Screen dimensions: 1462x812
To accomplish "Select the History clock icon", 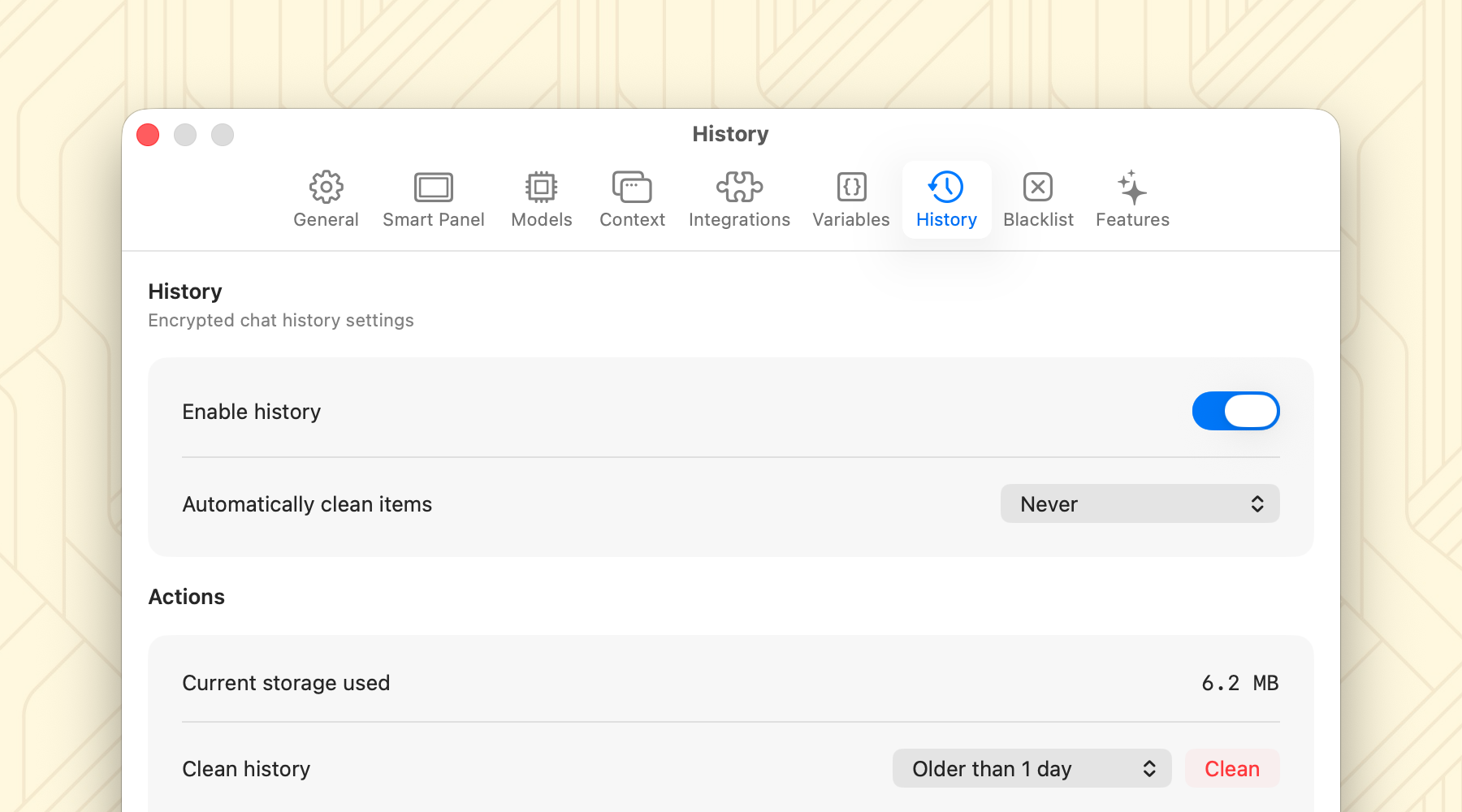I will 945,186.
